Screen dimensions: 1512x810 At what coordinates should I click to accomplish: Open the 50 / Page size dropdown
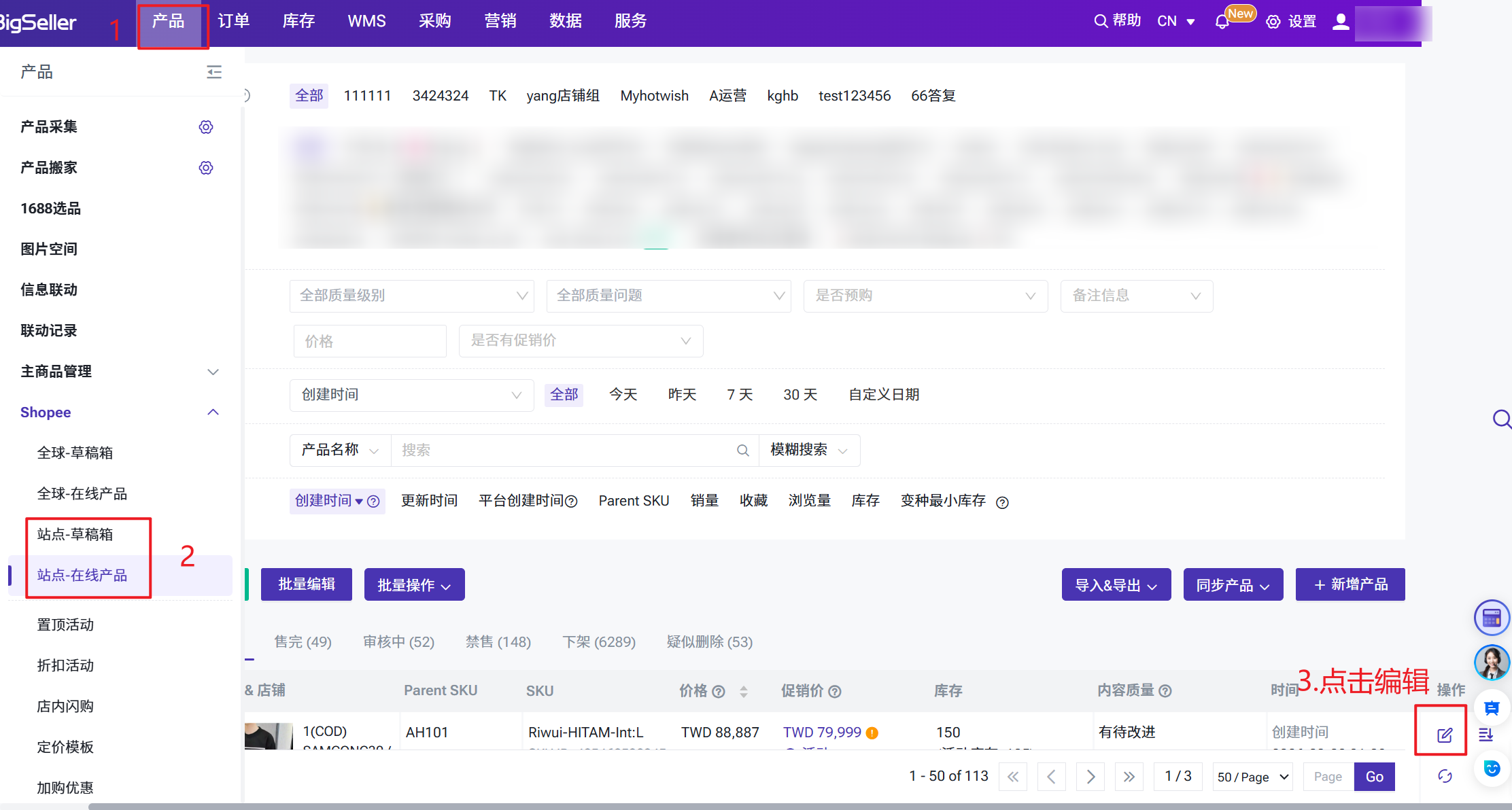[x=1253, y=777]
